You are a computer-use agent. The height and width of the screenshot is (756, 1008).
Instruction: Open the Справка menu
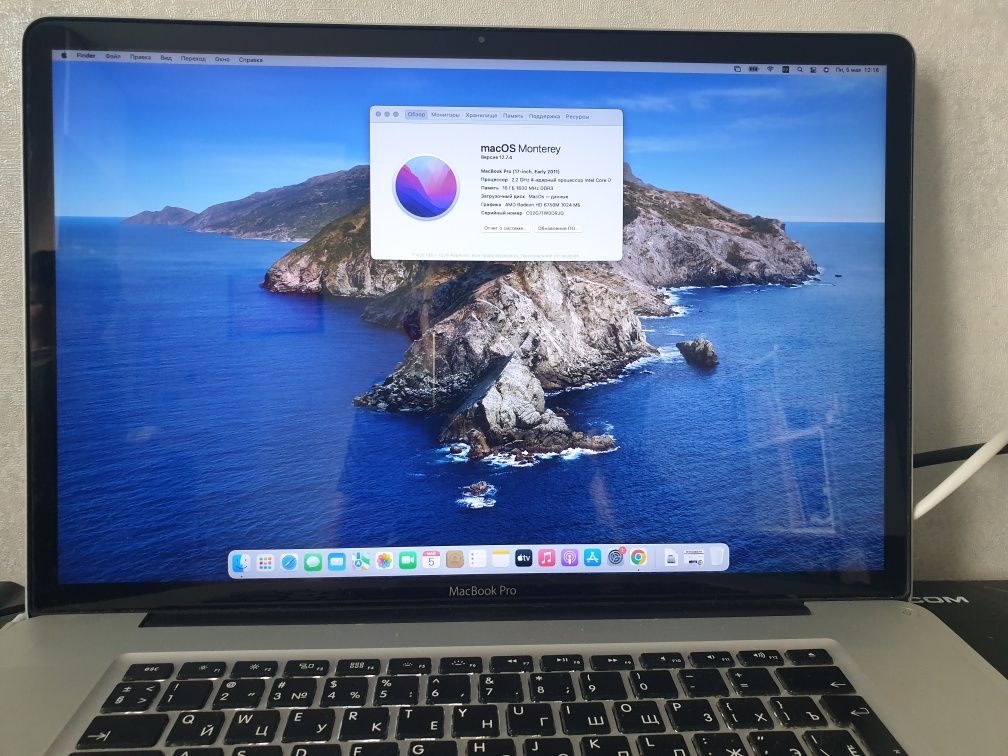[x=250, y=60]
